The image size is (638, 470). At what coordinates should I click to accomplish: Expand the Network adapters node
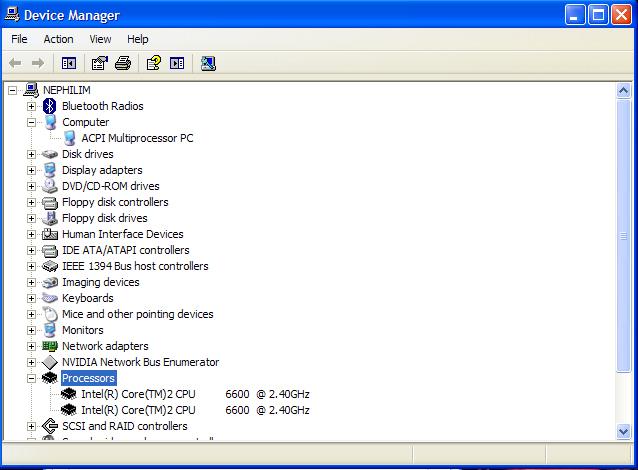[x=31, y=346]
